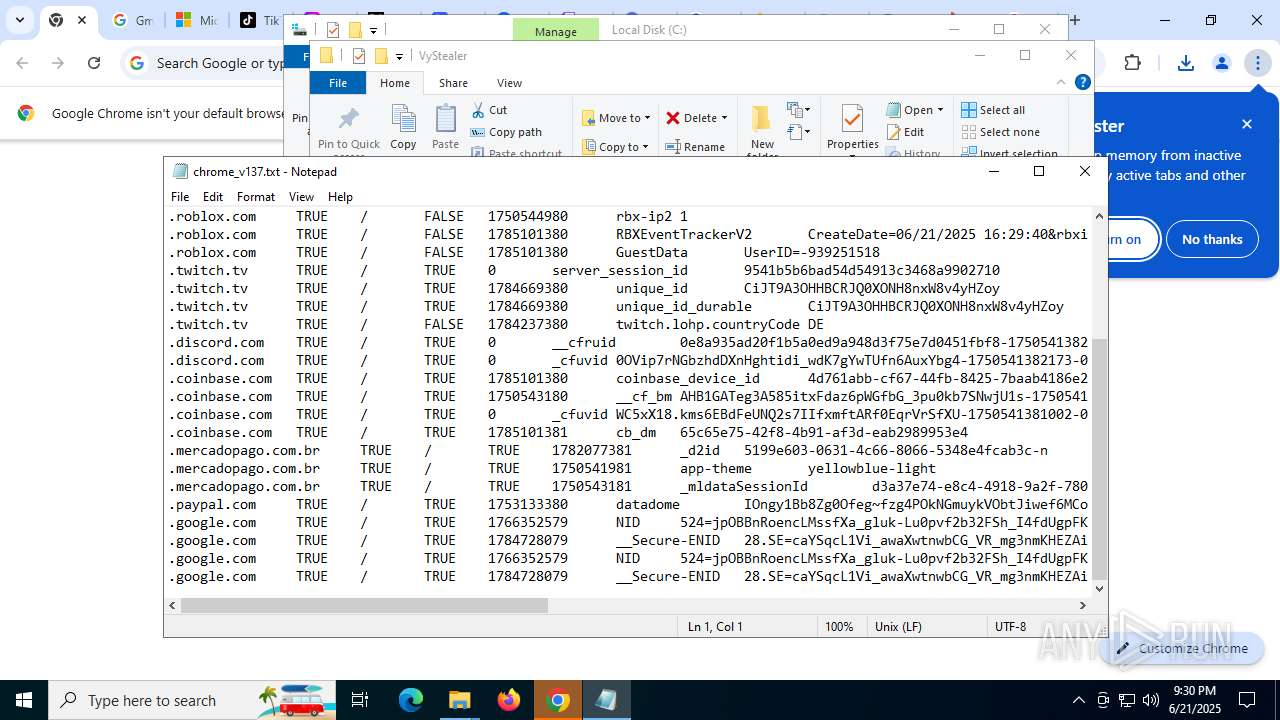
Task: Click 'No thanks' in Chrome popup
Action: (1212, 239)
